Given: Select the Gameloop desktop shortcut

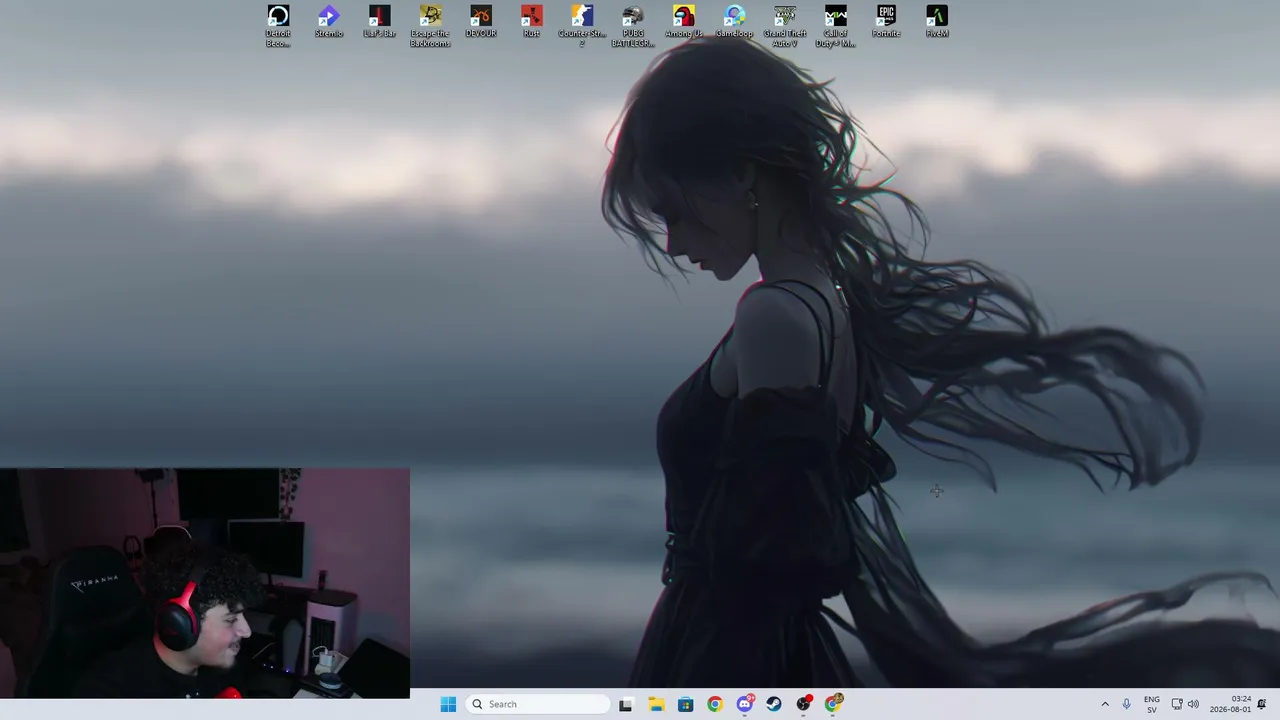Looking at the screenshot, I should pos(734,22).
